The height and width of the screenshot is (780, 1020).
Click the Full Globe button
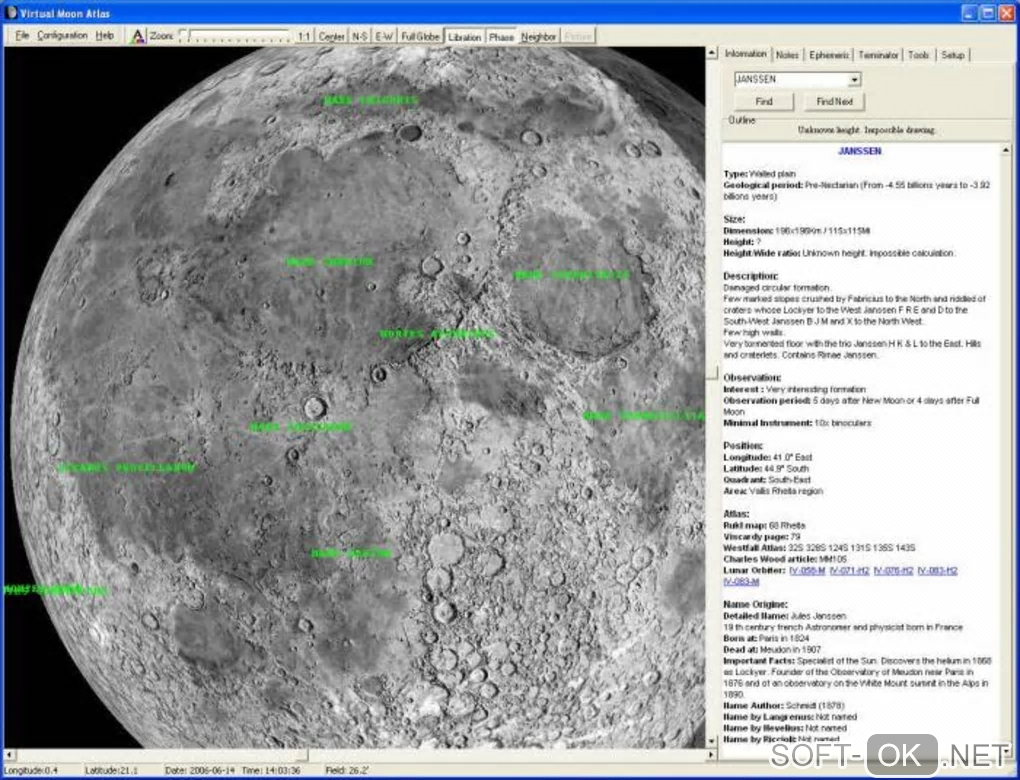(x=420, y=36)
